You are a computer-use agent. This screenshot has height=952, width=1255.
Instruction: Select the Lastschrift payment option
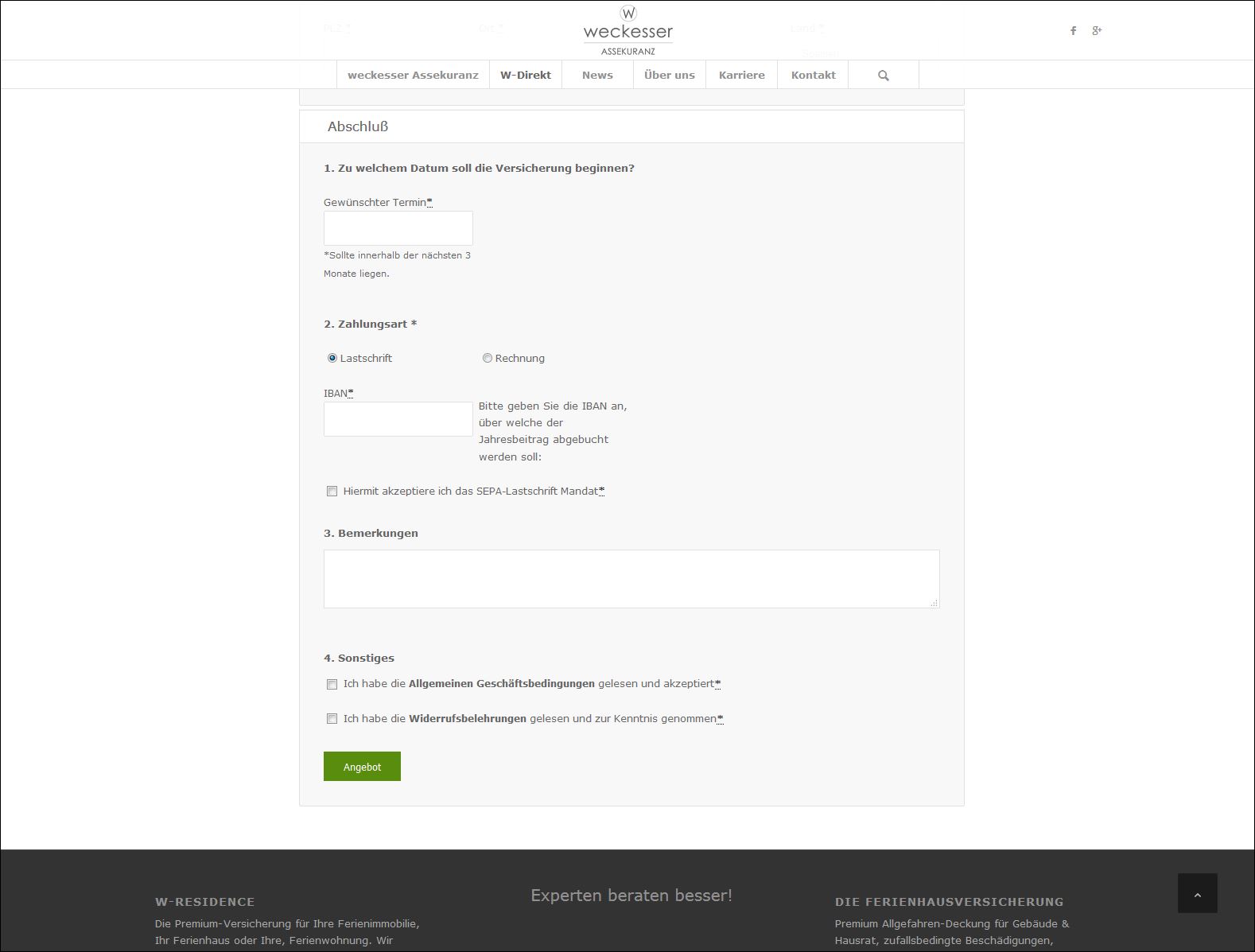pos(332,359)
